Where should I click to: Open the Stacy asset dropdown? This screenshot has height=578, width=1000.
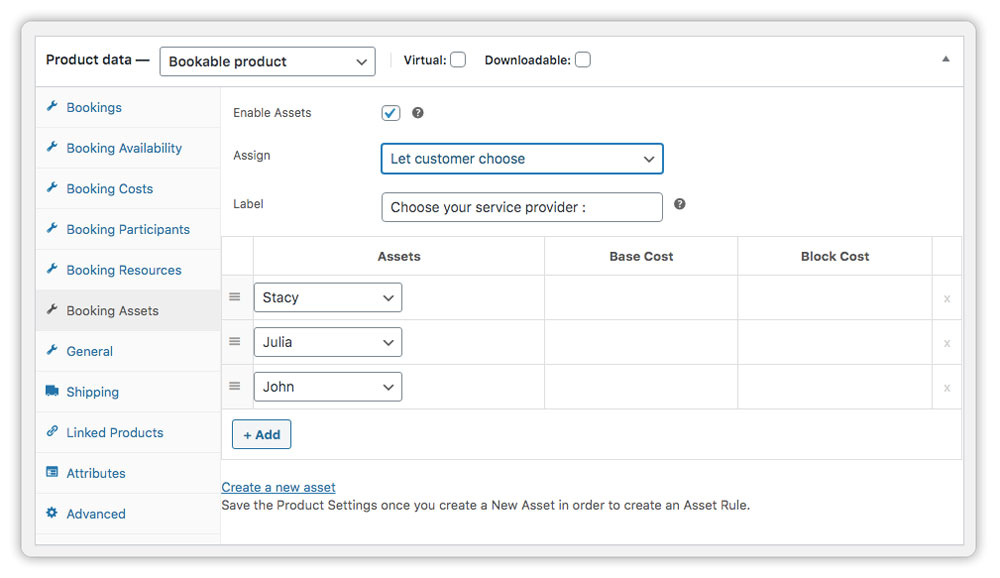click(328, 297)
